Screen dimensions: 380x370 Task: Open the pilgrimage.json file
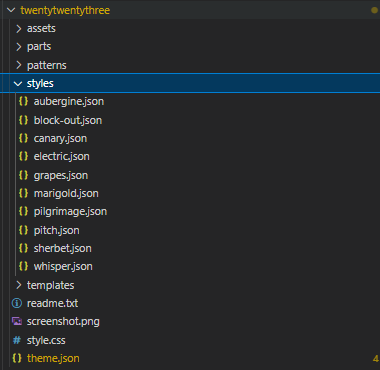(x=70, y=211)
